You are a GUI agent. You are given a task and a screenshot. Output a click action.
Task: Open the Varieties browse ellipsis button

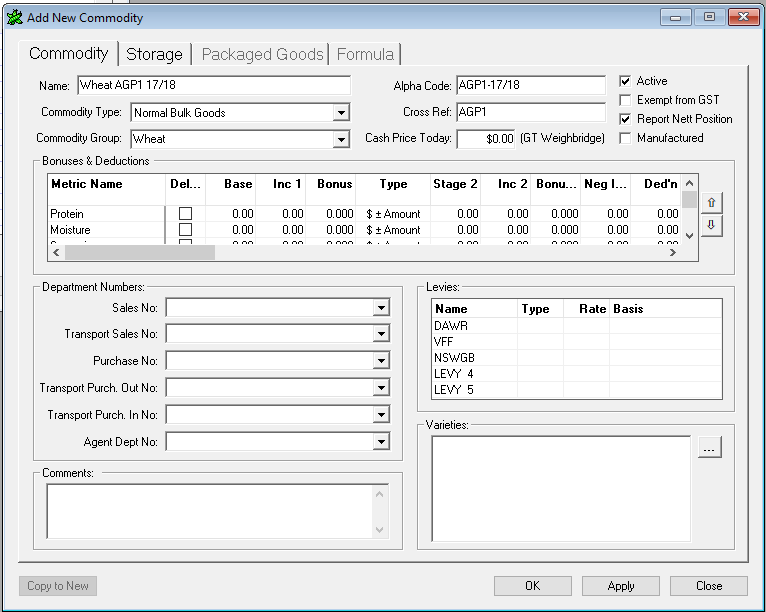[709, 449]
